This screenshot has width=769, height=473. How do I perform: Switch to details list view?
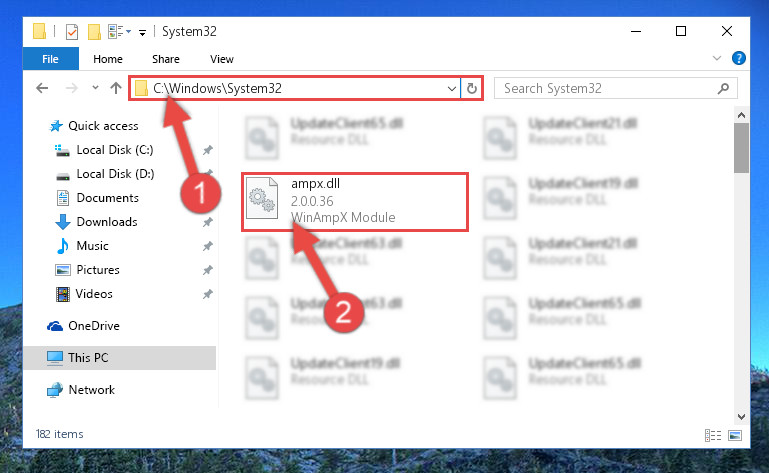click(x=713, y=435)
